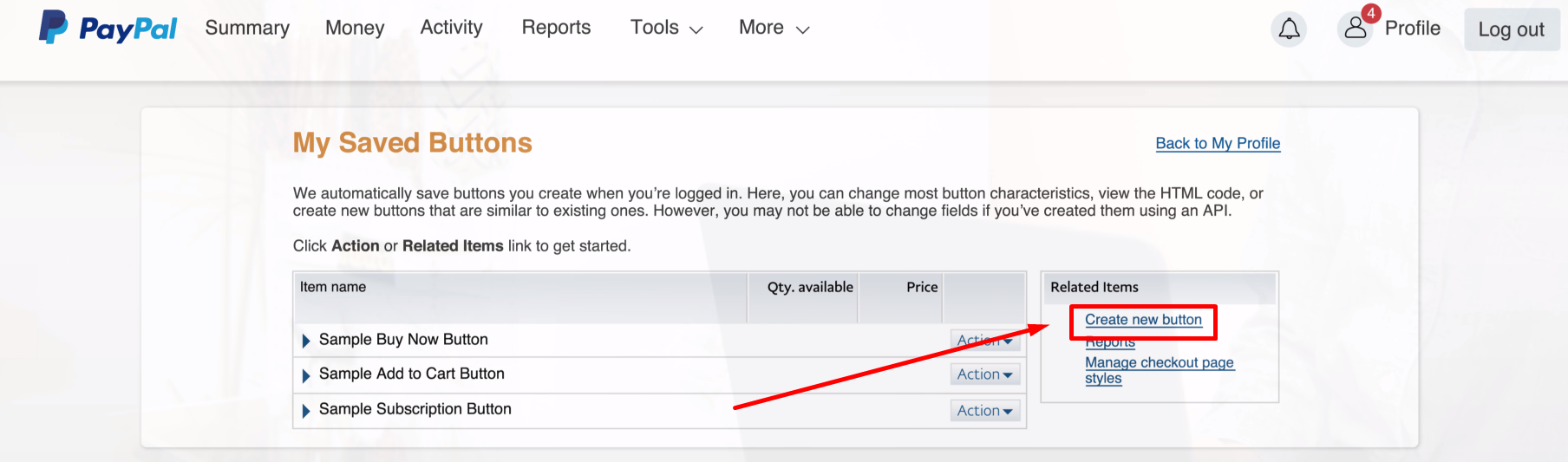Expand the Sample Subscription Button row
This screenshot has height=462, width=1568.
click(306, 411)
